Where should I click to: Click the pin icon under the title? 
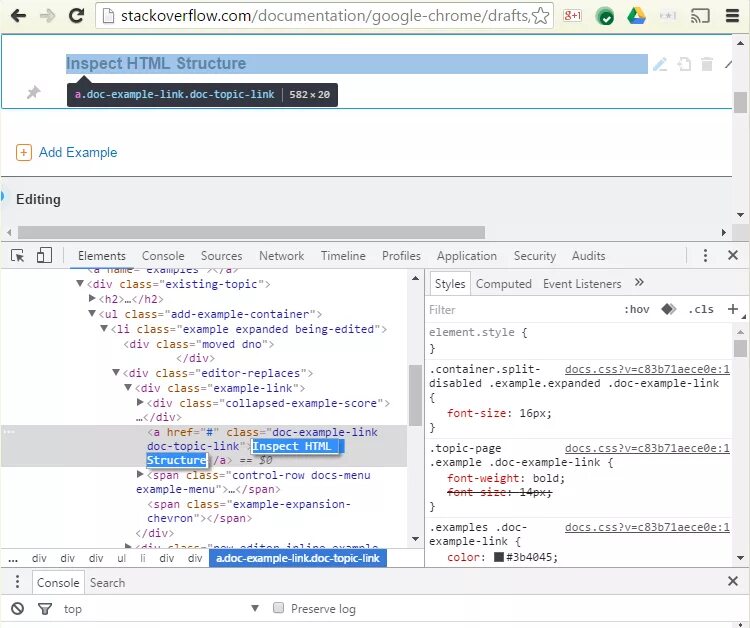33,92
